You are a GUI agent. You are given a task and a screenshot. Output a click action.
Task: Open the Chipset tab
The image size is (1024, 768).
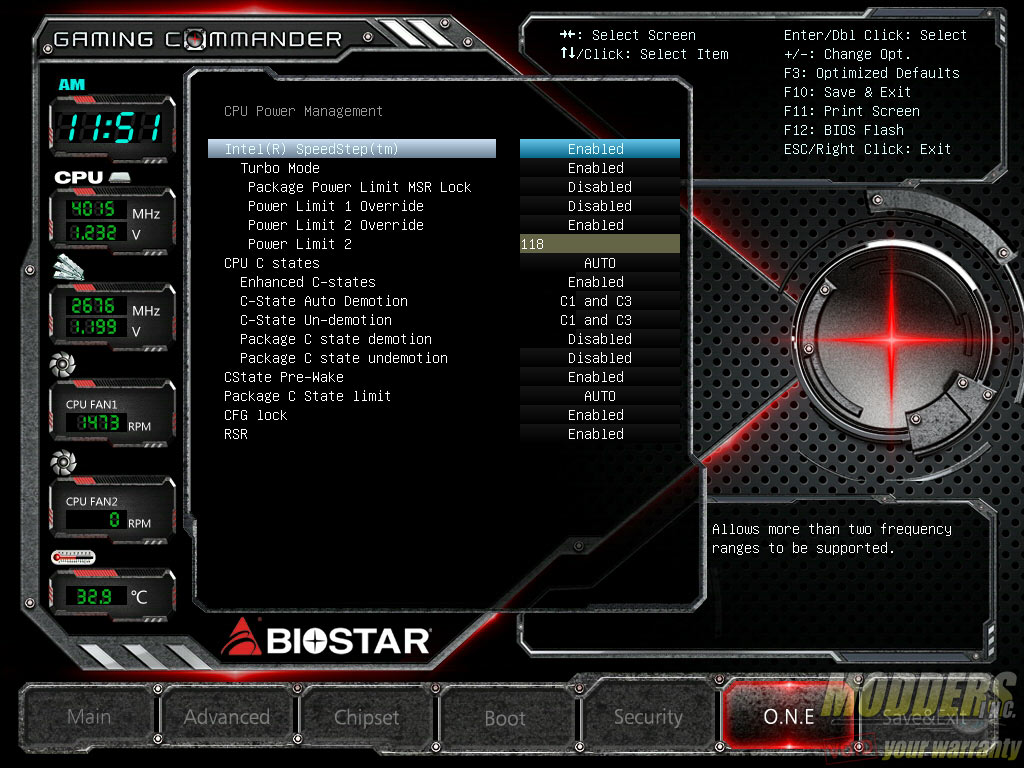pos(366,717)
